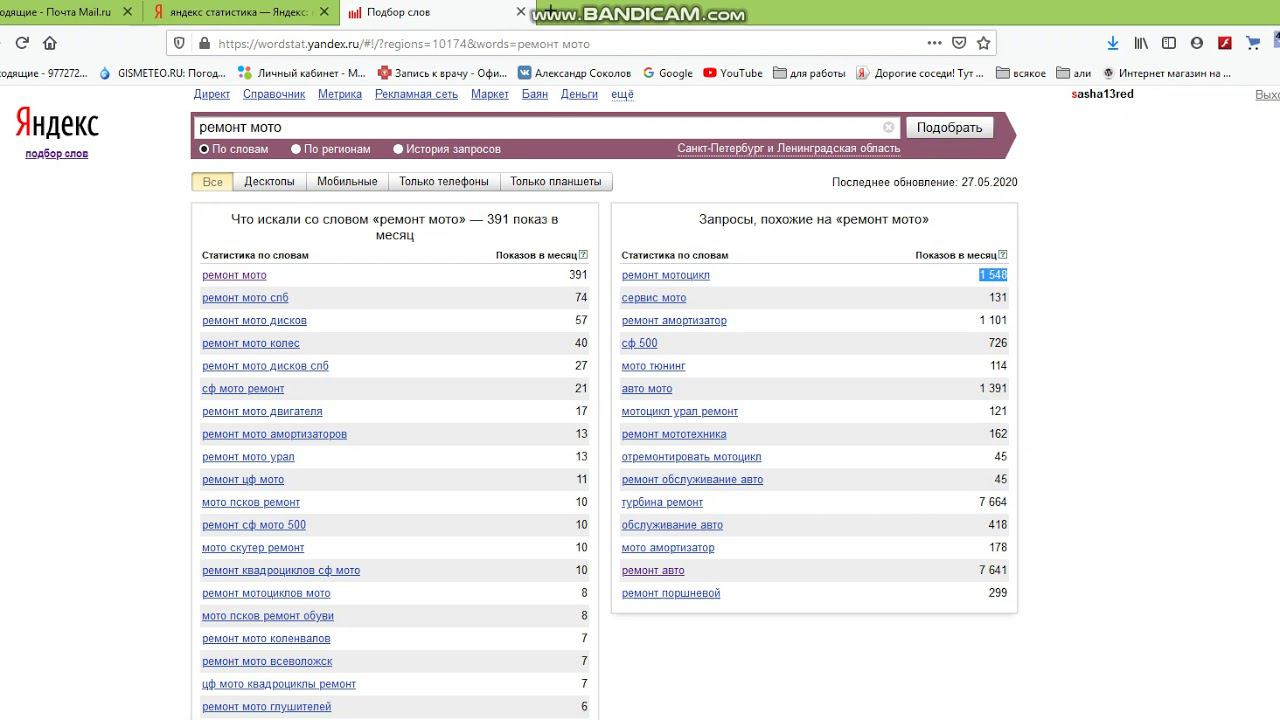Image resolution: width=1280 pixels, height=720 pixels.
Task: Click the keyword search input field
Action: point(545,127)
